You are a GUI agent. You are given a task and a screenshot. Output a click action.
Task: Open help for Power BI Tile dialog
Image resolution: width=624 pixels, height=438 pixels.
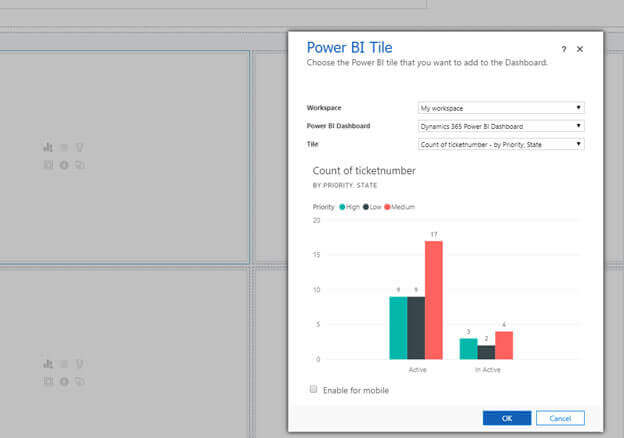[x=564, y=49]
